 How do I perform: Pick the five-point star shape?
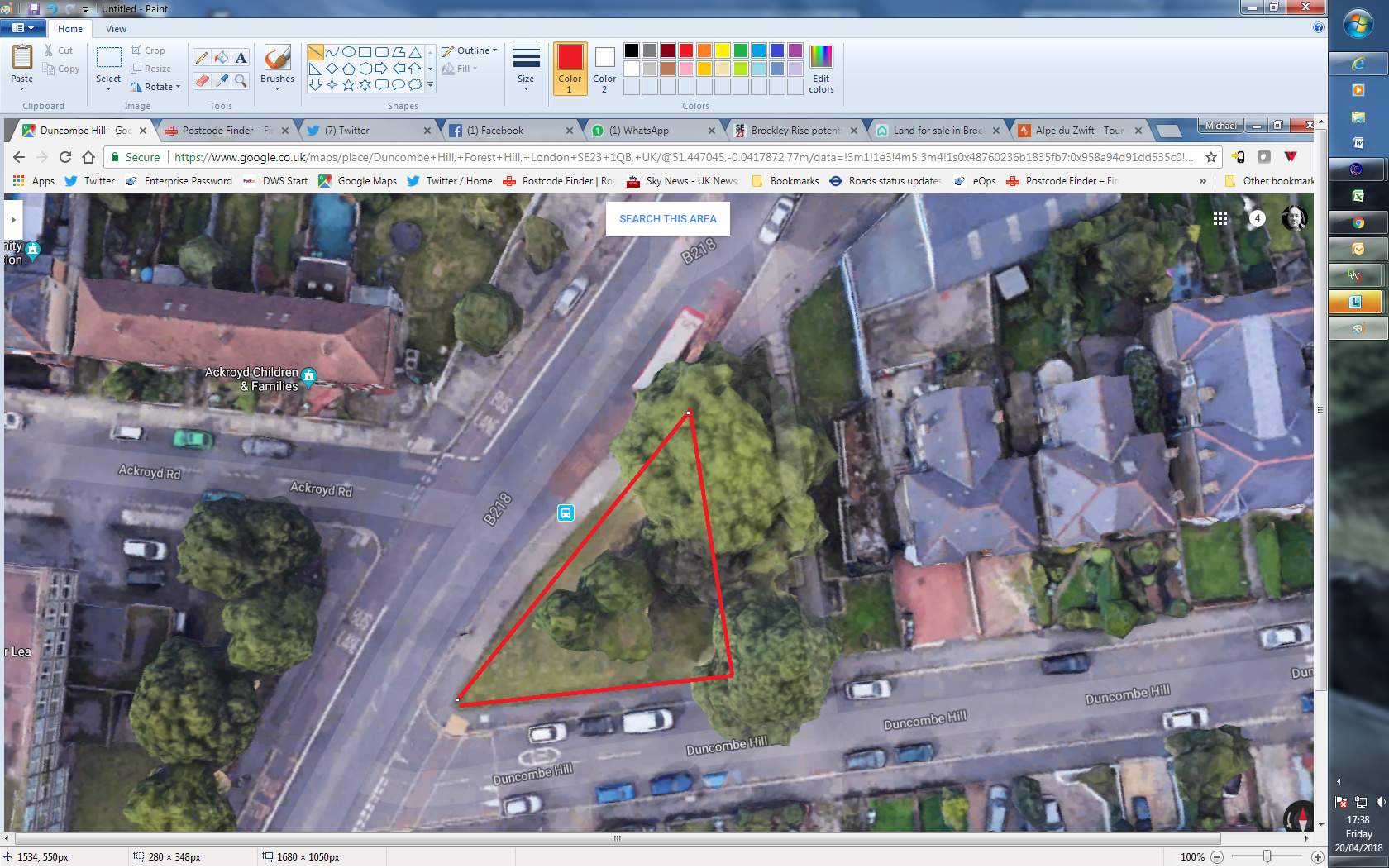[348, 84]
